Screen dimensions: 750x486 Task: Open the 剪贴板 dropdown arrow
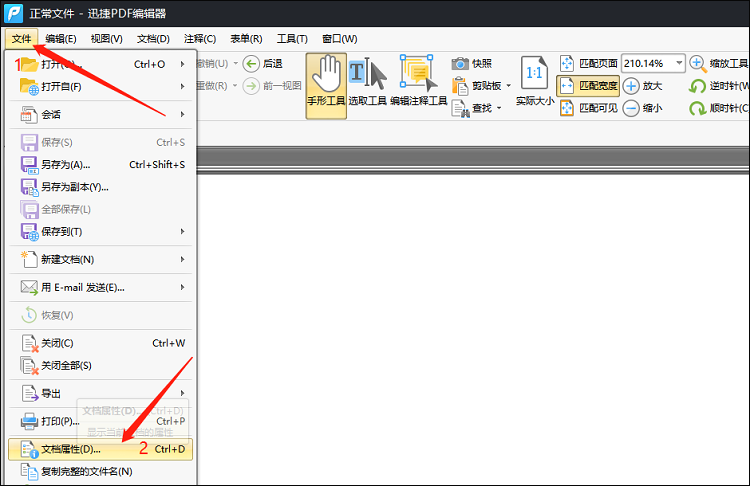[x=509, y=86]
